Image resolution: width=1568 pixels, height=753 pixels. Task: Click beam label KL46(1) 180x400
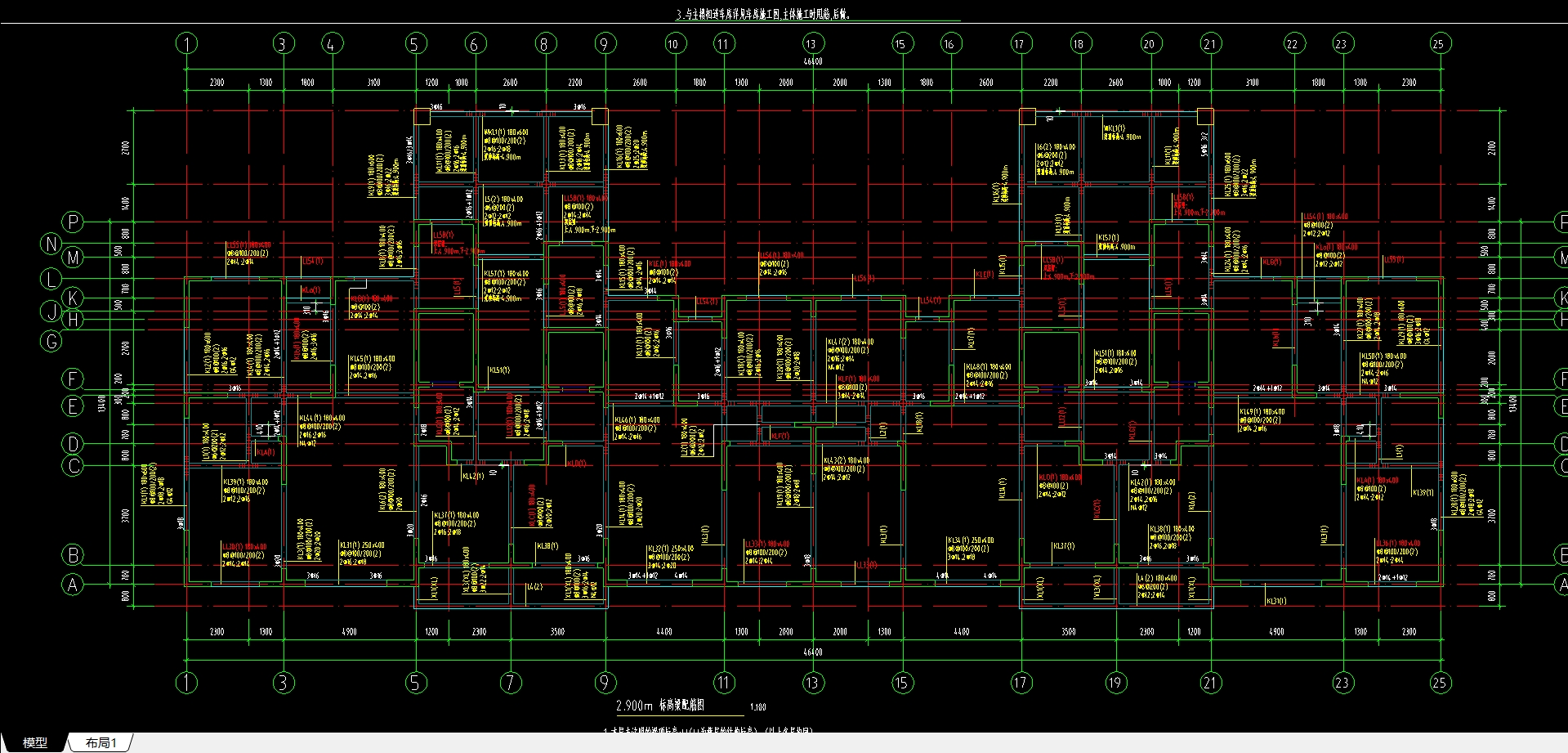pos(637,420)
